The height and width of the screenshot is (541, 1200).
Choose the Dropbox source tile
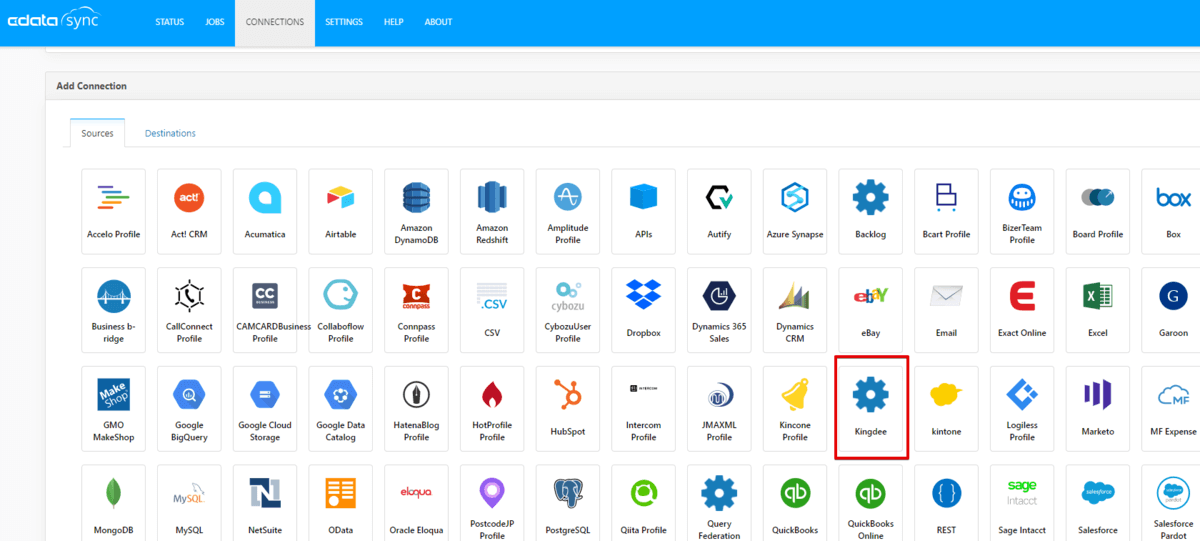(x=643, y=310)
